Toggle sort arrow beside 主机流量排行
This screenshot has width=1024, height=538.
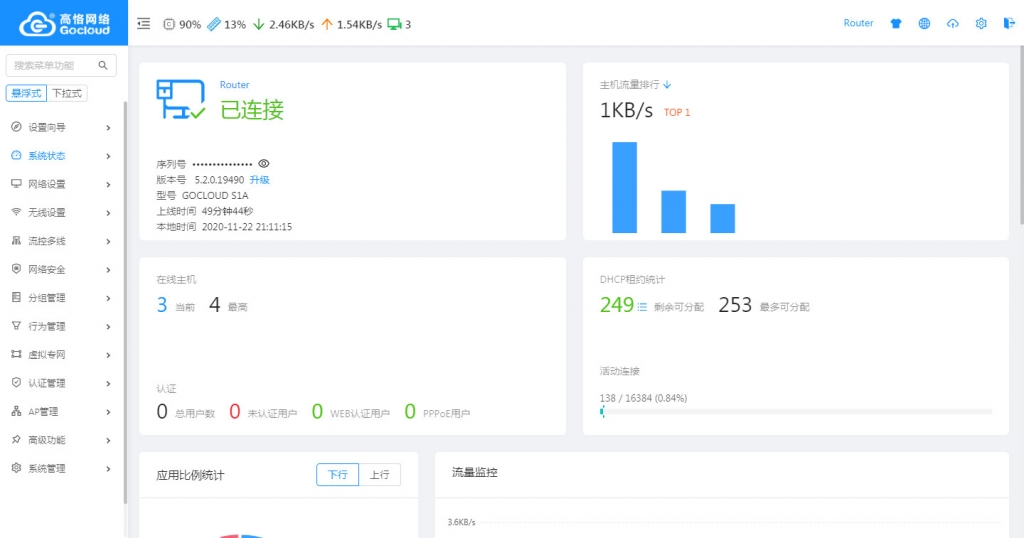(x=667, y=85)
